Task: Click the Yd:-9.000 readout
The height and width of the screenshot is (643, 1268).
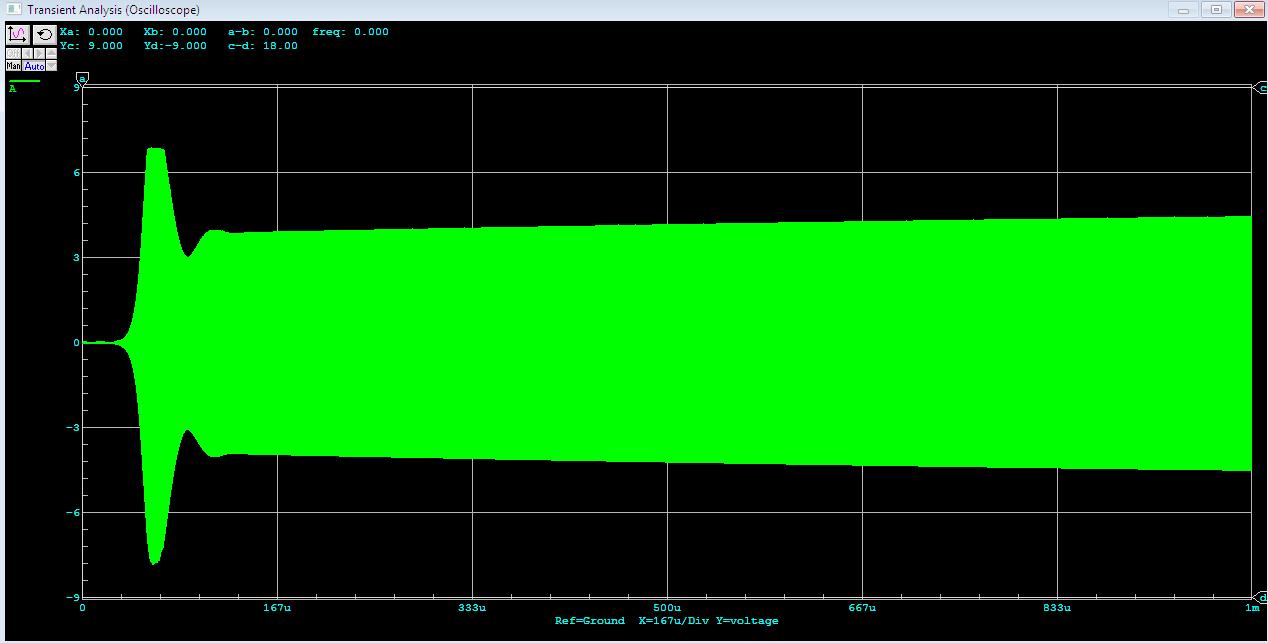Action: 175,46
